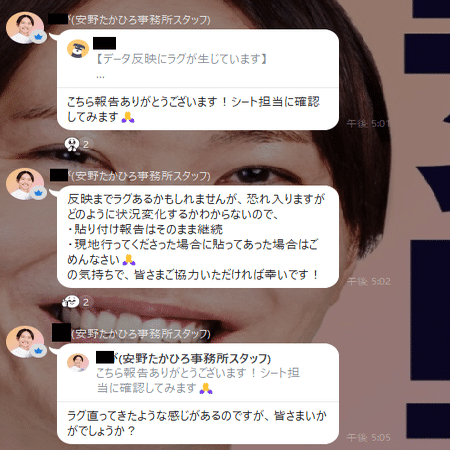Image resolution: width=450 pixels, height=450 pixels.
Task: Open sender avatar of the 5:05 message
Action: point(25,342)
